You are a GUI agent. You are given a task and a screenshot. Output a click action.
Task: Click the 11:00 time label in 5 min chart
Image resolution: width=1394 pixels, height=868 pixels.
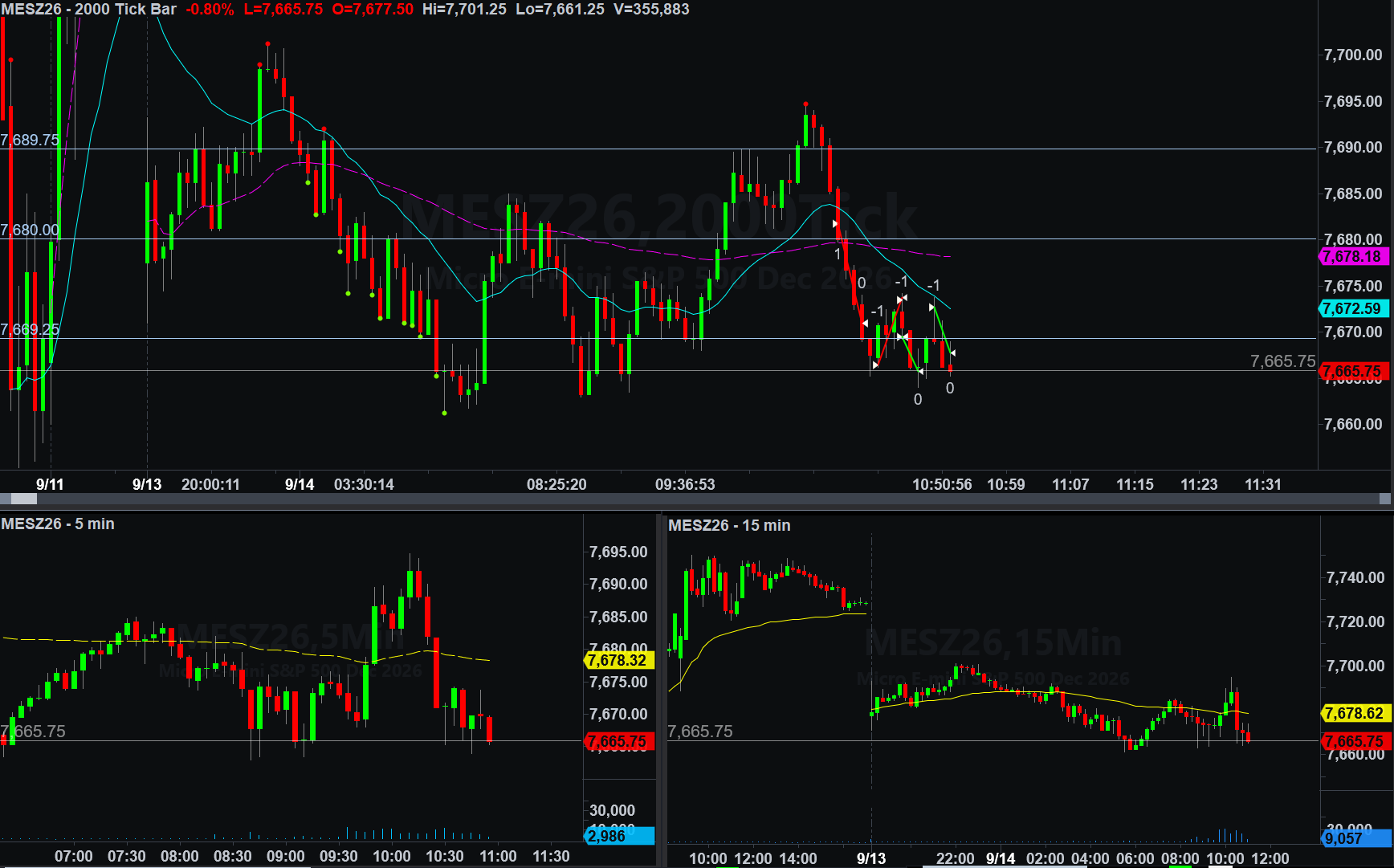tap(498, 857)
